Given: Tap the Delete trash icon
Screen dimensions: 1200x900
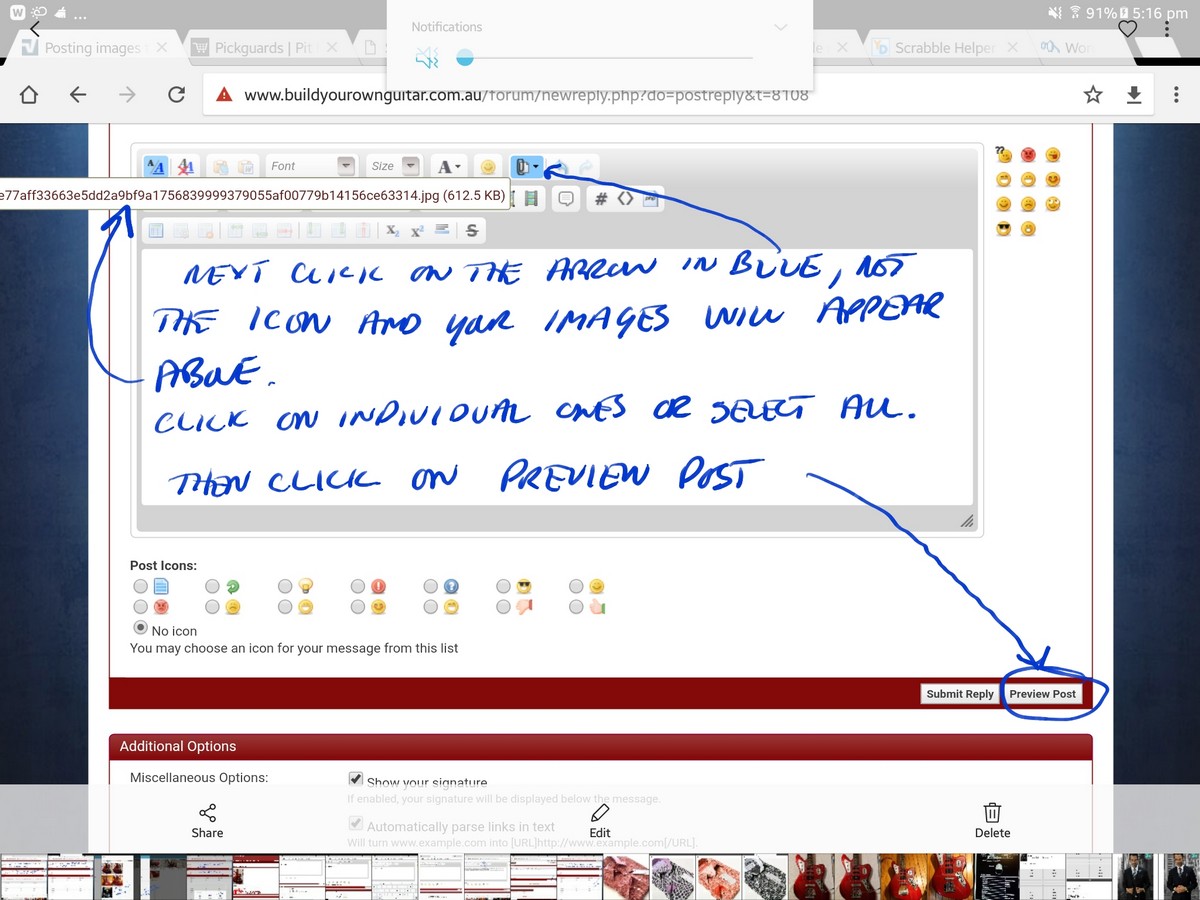Looking at the screenshot, I should pyautogui.click(x=992, y=820).
